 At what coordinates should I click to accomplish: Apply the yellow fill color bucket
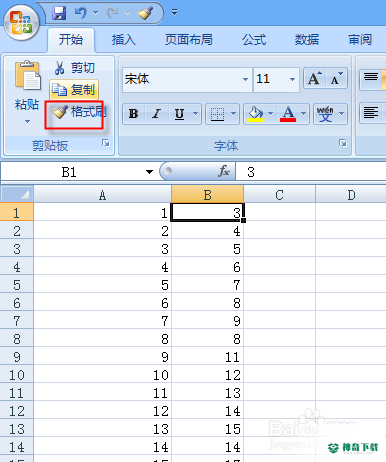[x=255, y=114]
